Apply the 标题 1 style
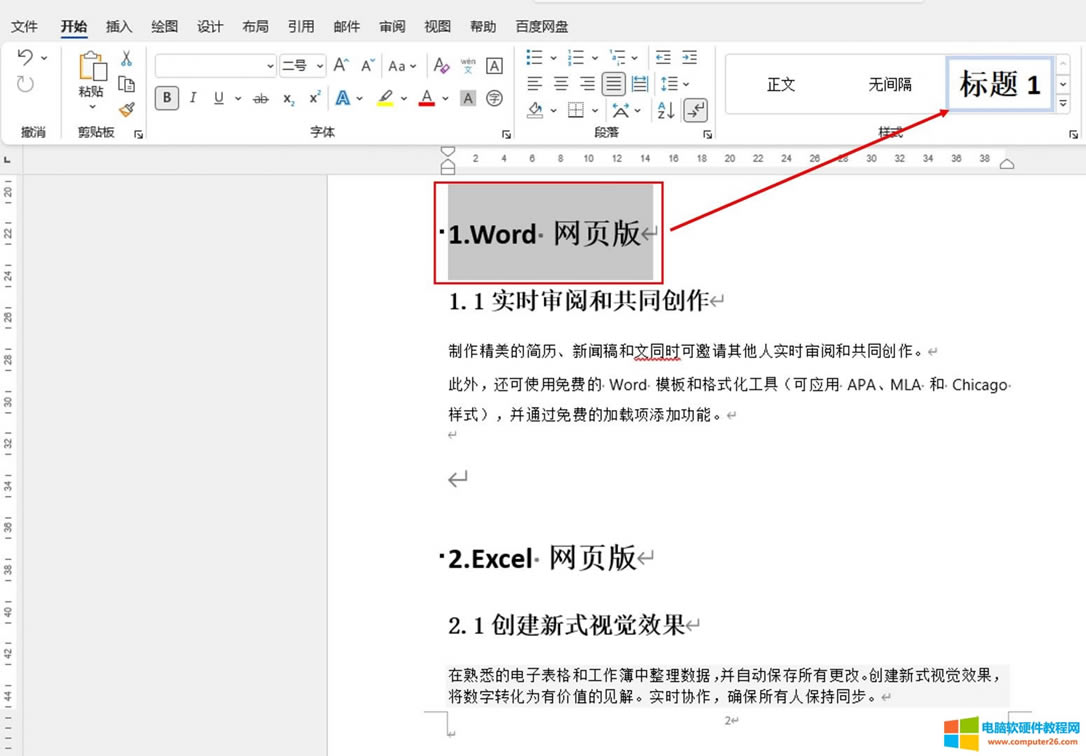This screenshot has height=756, width=1086. pyautogui.click(x=999, y=85)
